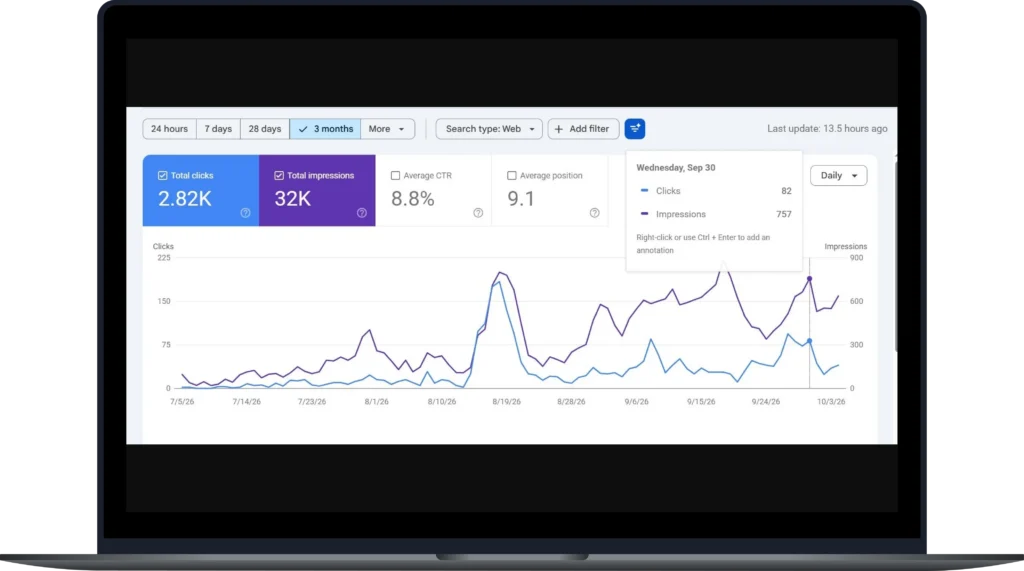This screenshot has height=571, width=1024.
Task: Expand the More date range dropdown
Action: 387,129
